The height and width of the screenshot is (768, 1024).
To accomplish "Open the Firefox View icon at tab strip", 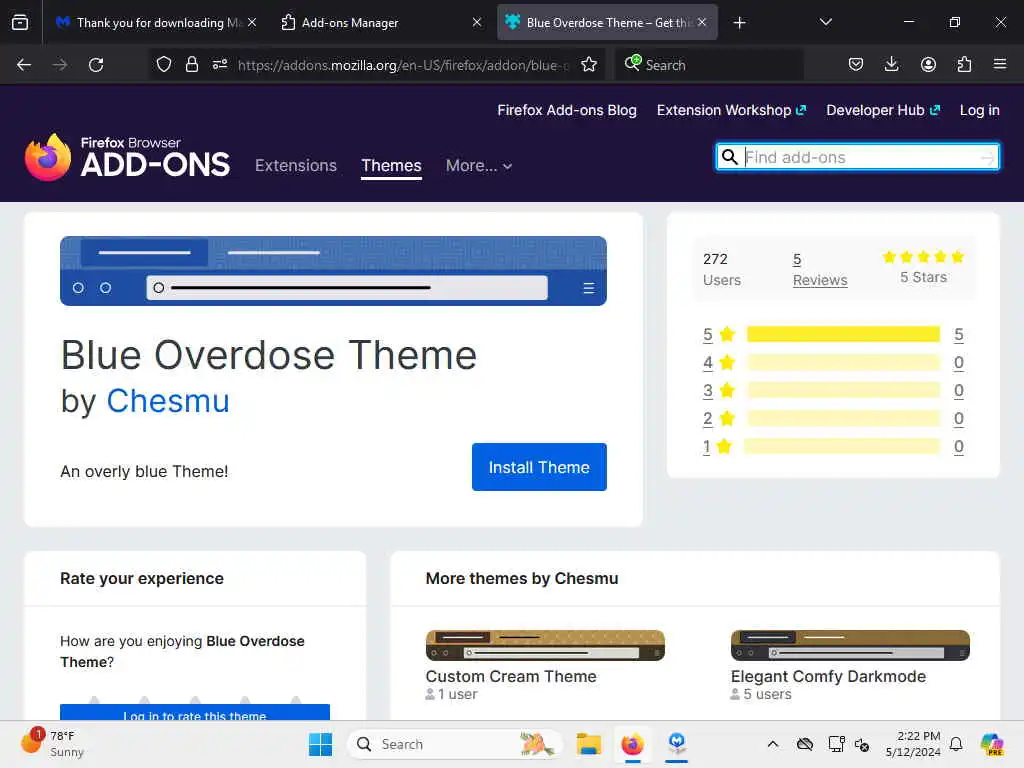I will [20, 22].
